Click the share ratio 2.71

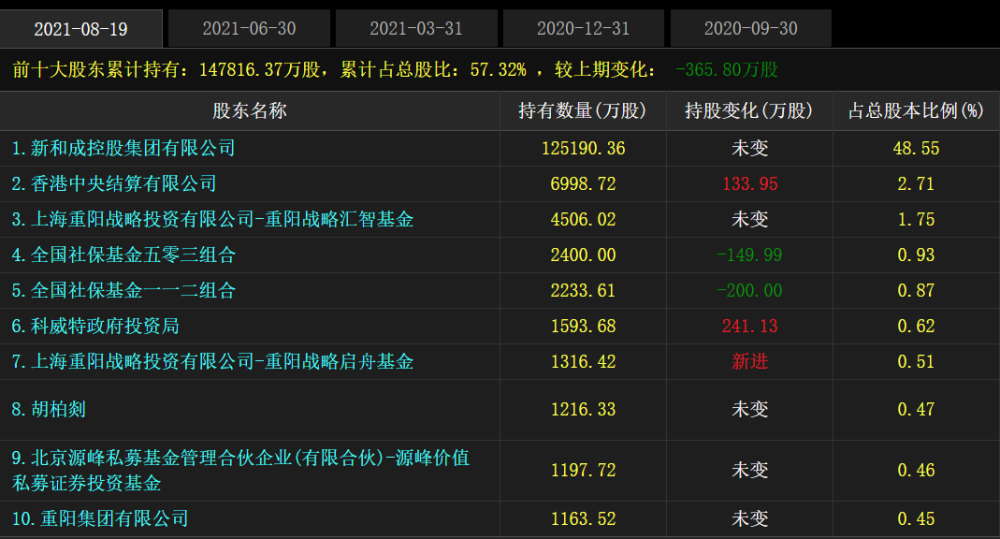point(916,184)
